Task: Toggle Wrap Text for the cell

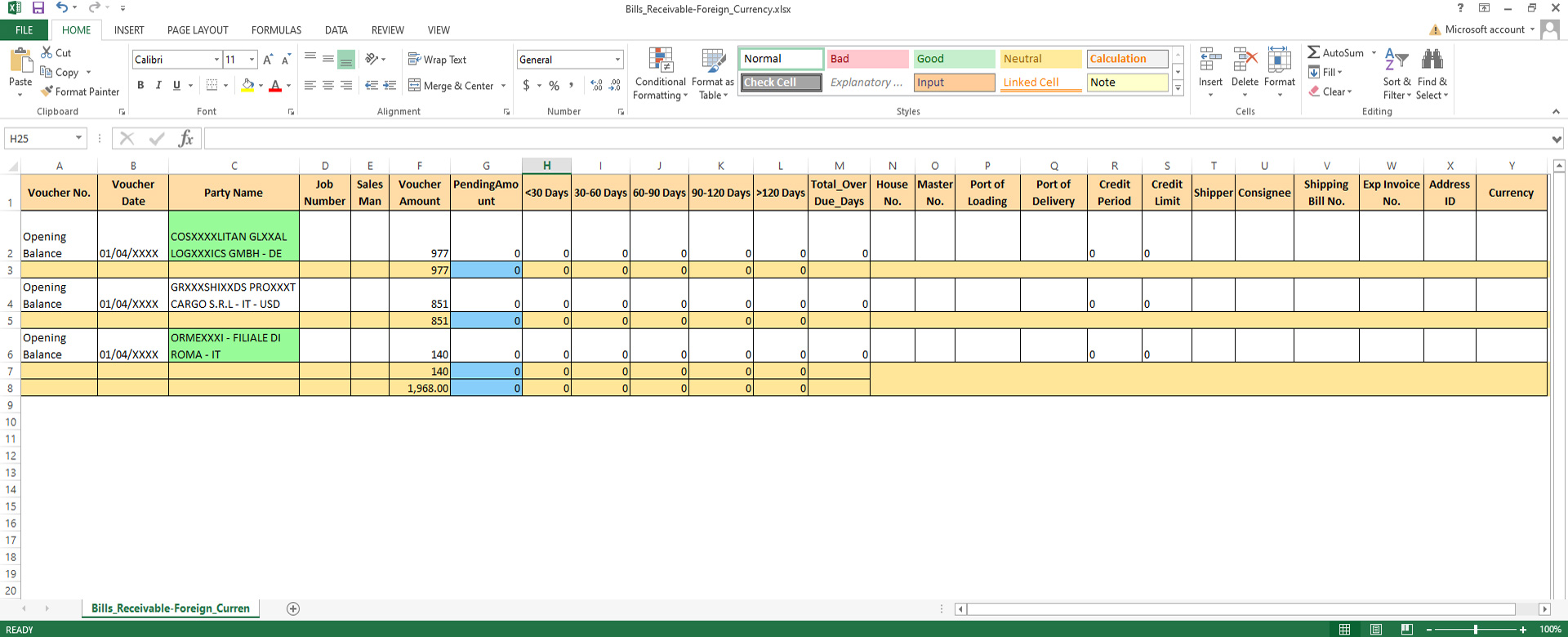Action: pyautogui.click(x=437, y=60)
